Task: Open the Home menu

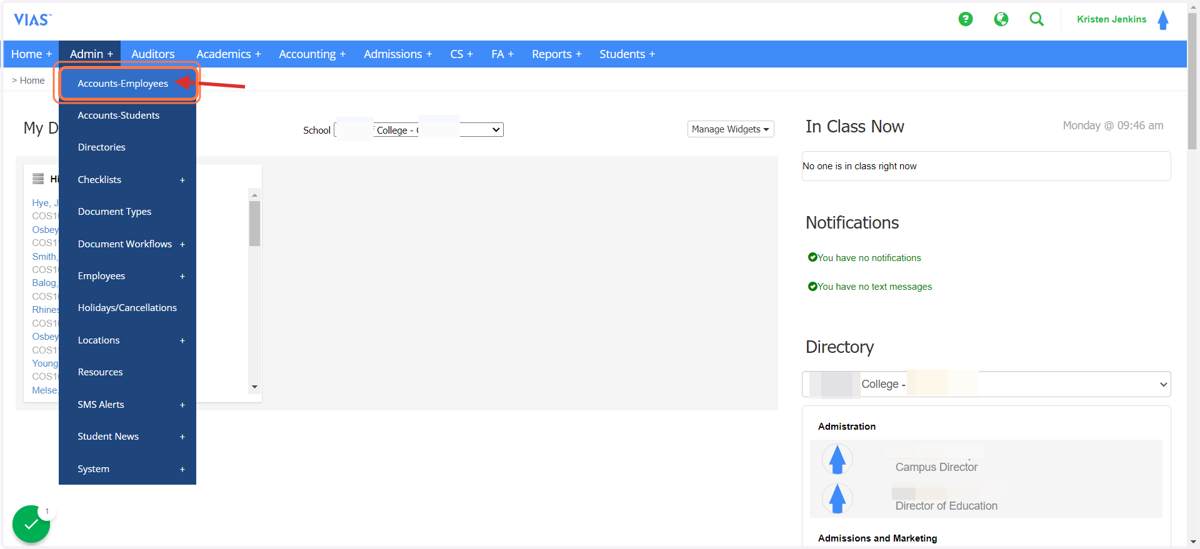Action: click(31, 54)
